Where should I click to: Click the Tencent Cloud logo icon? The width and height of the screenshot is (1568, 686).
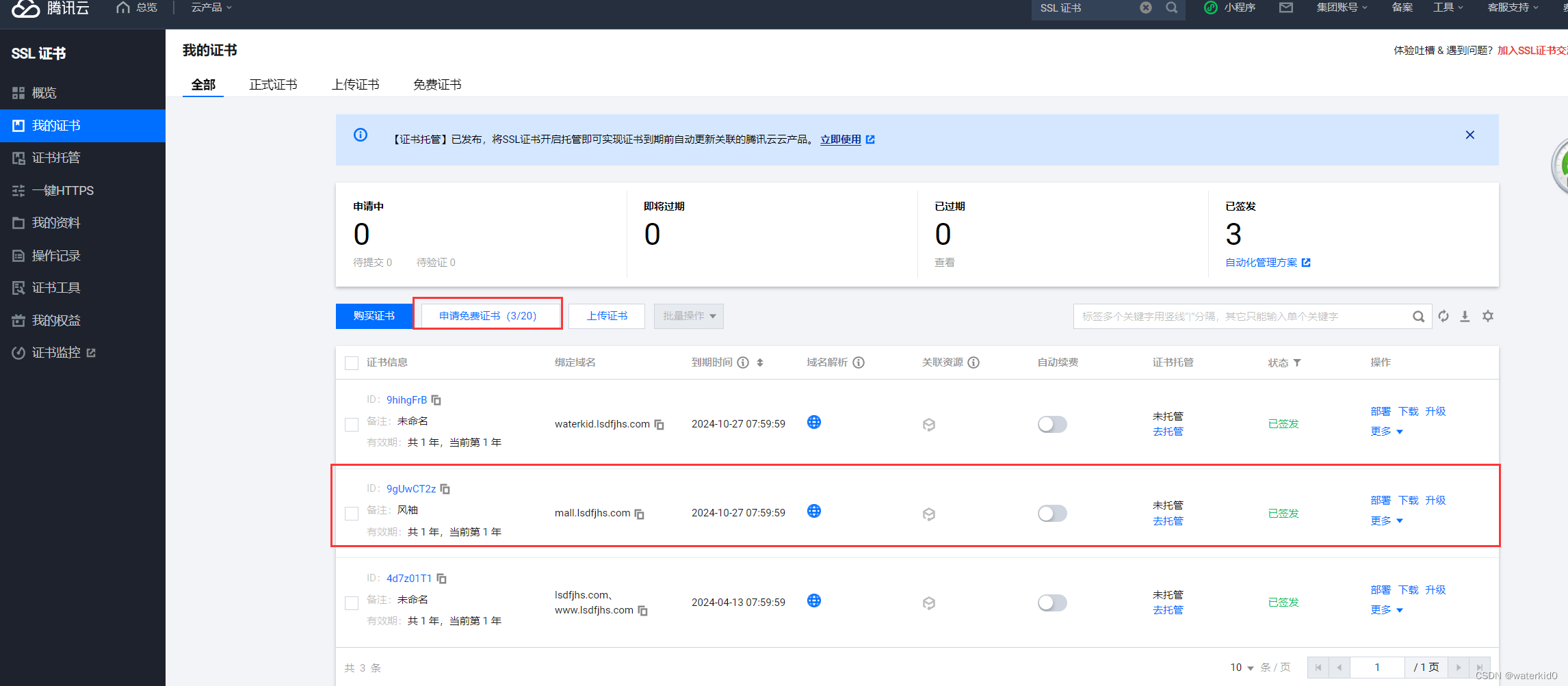click(26, 8)
